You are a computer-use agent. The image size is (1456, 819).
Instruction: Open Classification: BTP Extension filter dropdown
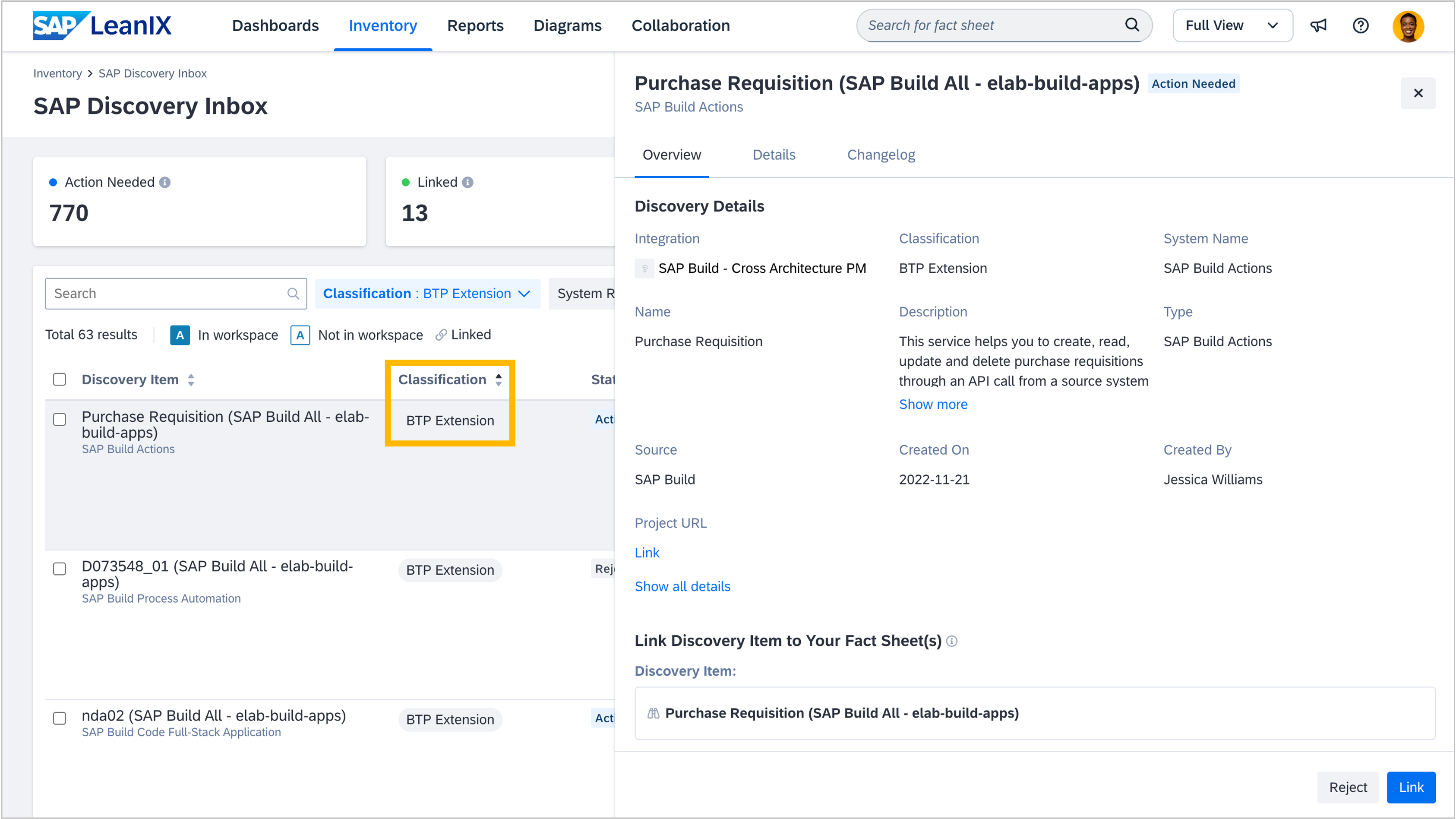(x=427, y=293)
